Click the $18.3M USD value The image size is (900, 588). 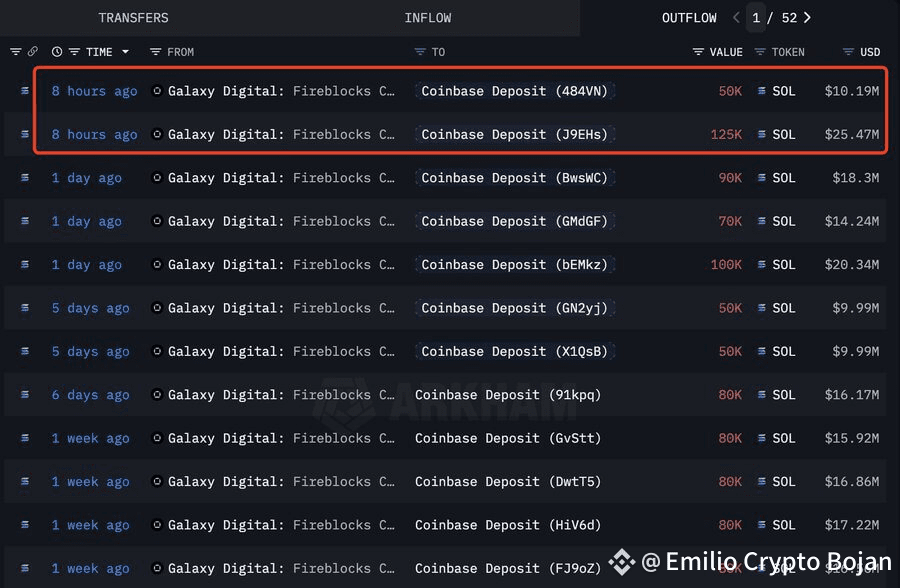coord(855,178)
